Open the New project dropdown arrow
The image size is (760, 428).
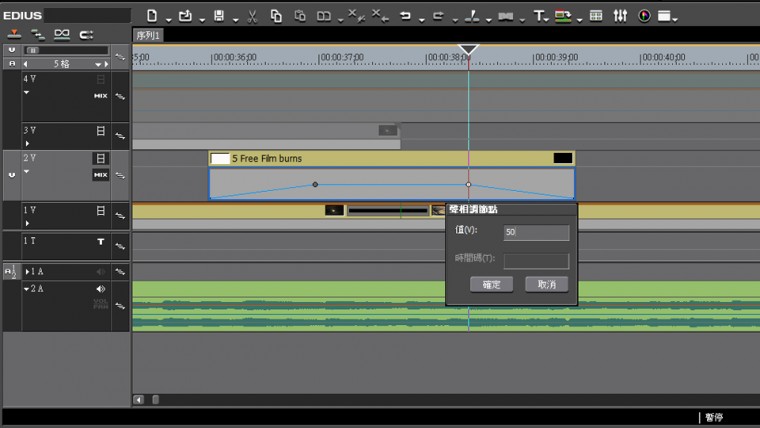point(167,18)
